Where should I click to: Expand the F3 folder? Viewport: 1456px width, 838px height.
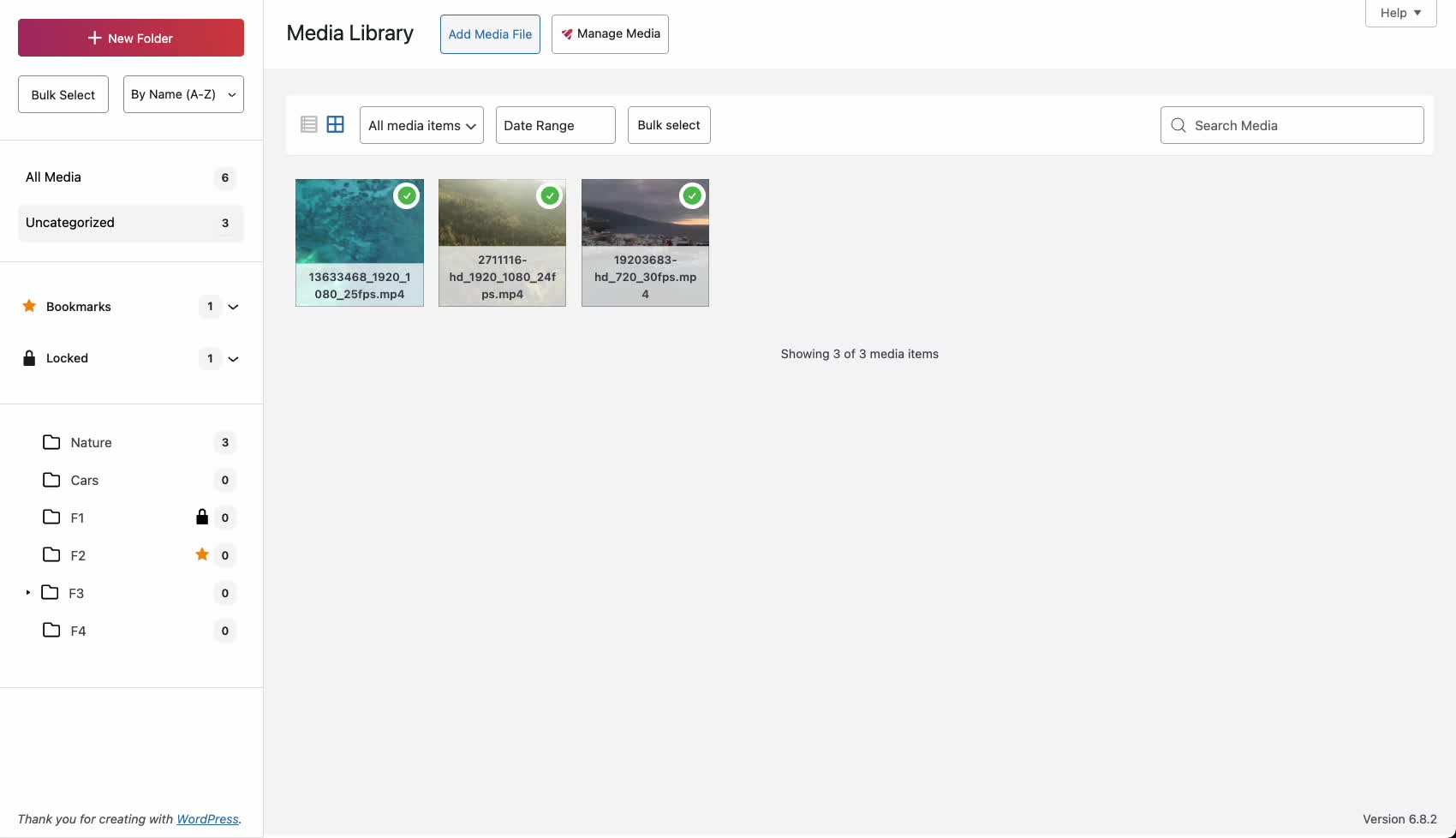[27, 592]
